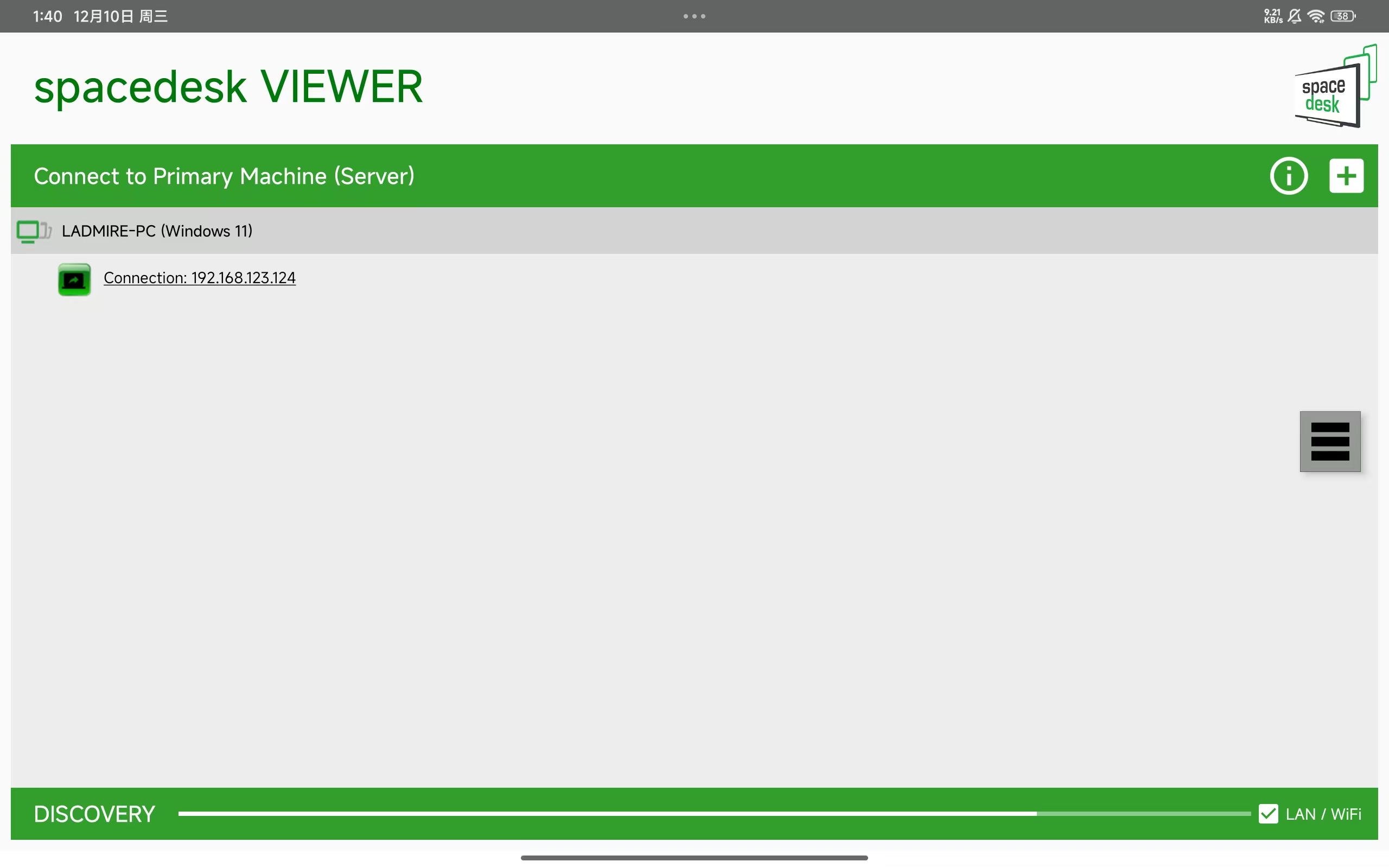Open Connection: 192.168.123.124 link

point(199,278)
